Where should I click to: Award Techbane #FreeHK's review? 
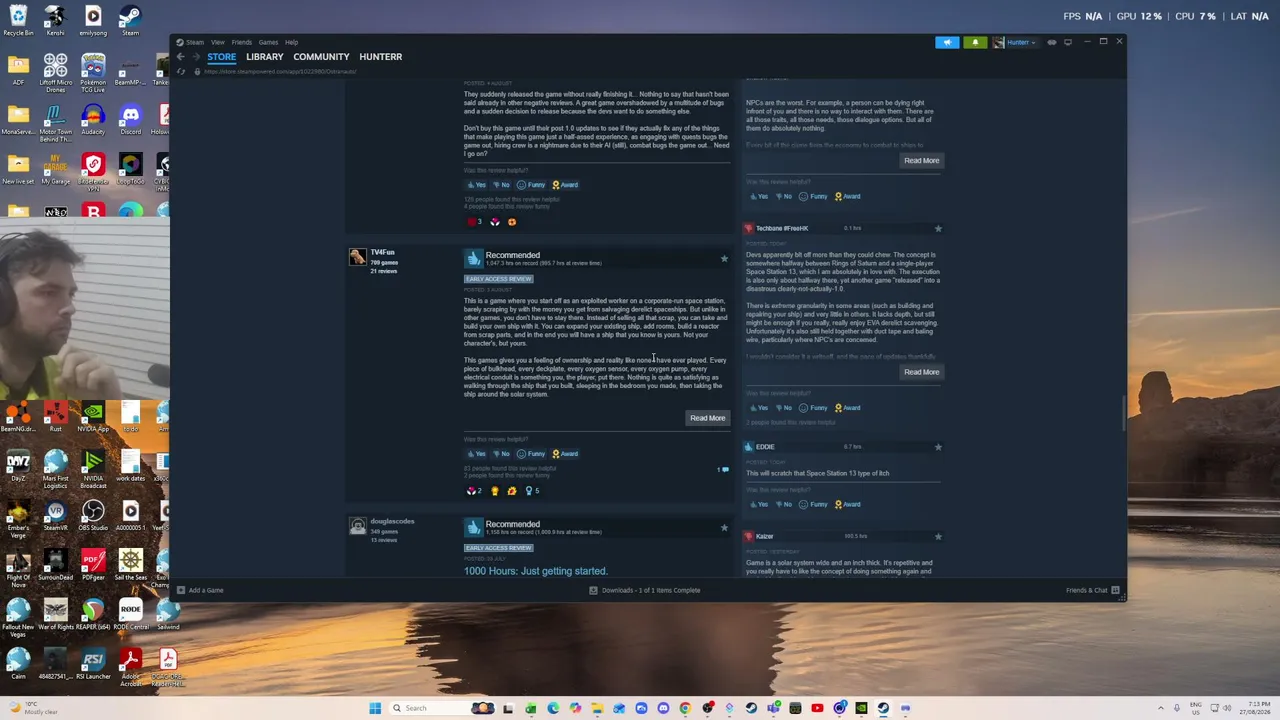point(847,408)
